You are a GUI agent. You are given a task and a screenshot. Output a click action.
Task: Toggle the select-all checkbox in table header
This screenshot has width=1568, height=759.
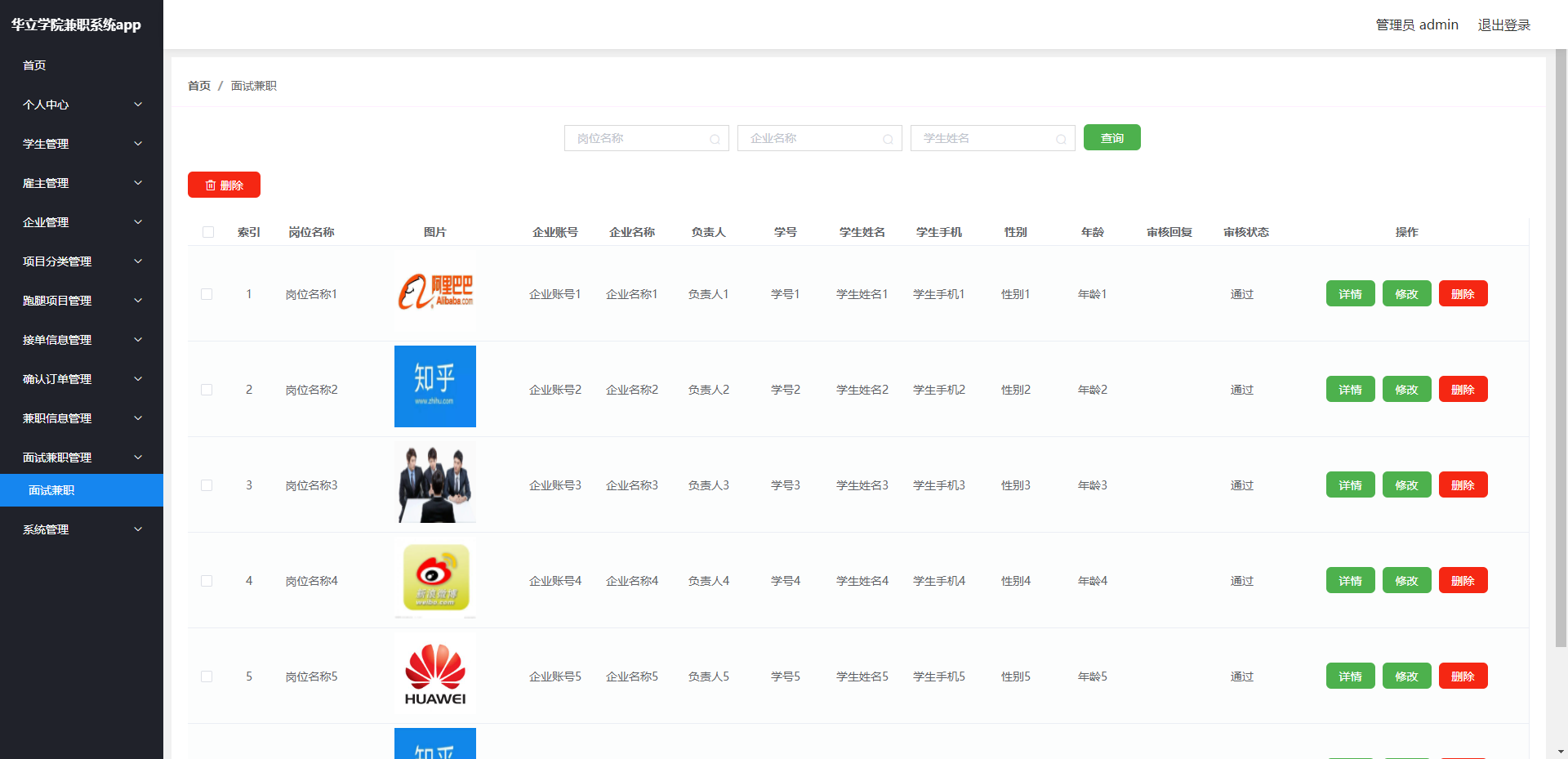tap(208, 232)
